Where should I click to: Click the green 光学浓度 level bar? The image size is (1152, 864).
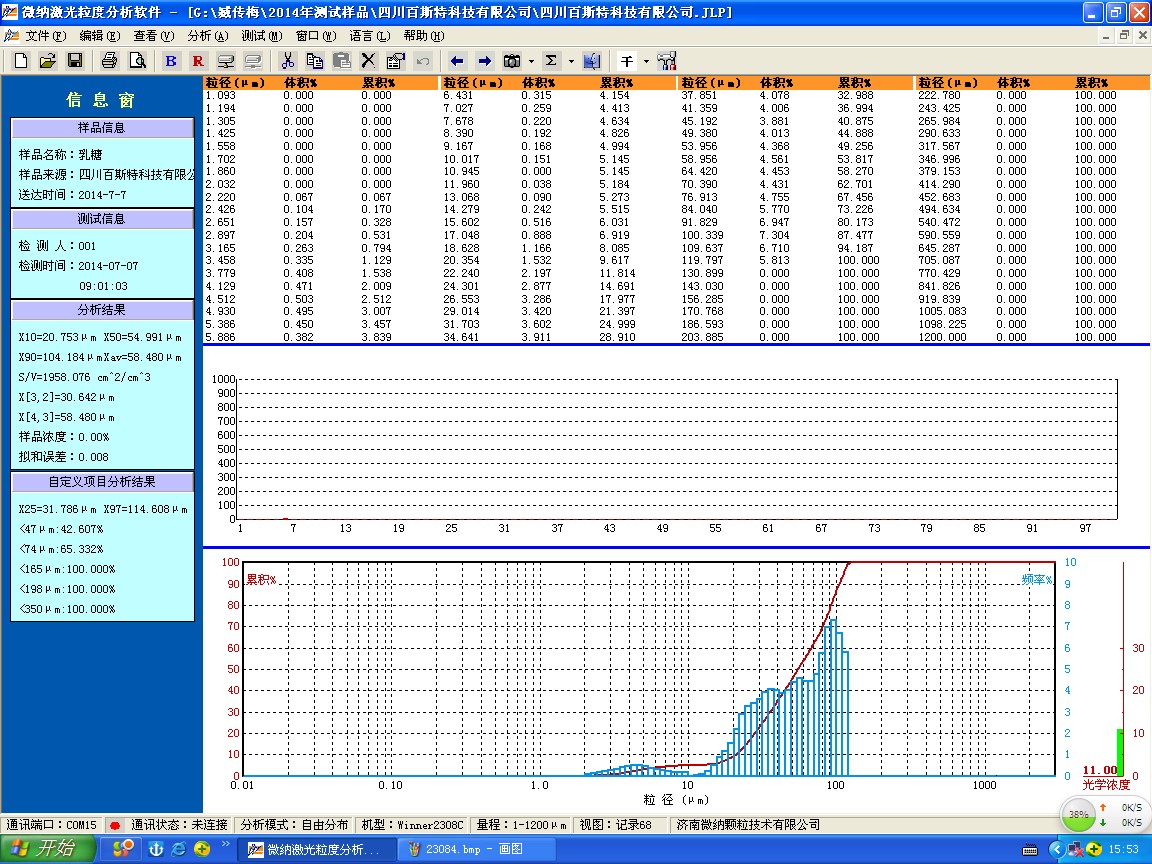click(1120, 752)
